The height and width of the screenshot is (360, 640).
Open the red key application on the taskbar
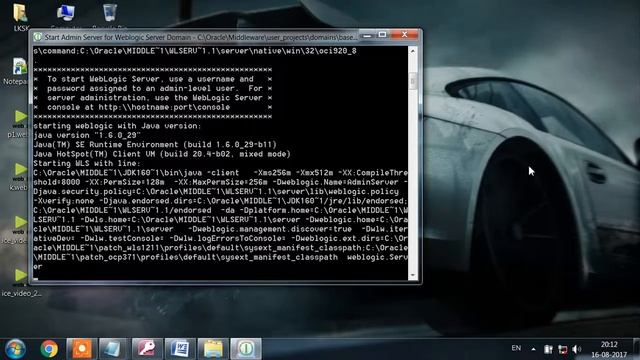pos(147,349)
